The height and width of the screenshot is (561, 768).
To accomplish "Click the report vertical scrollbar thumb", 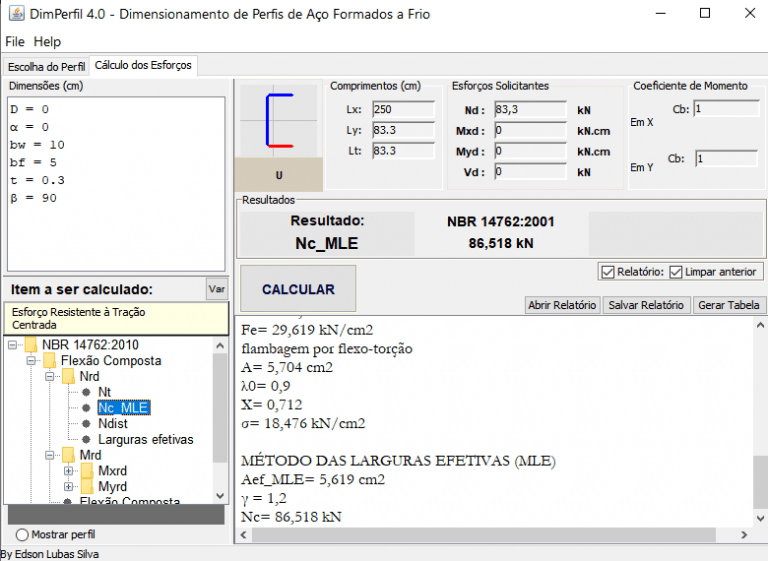I will click(760, 483).
